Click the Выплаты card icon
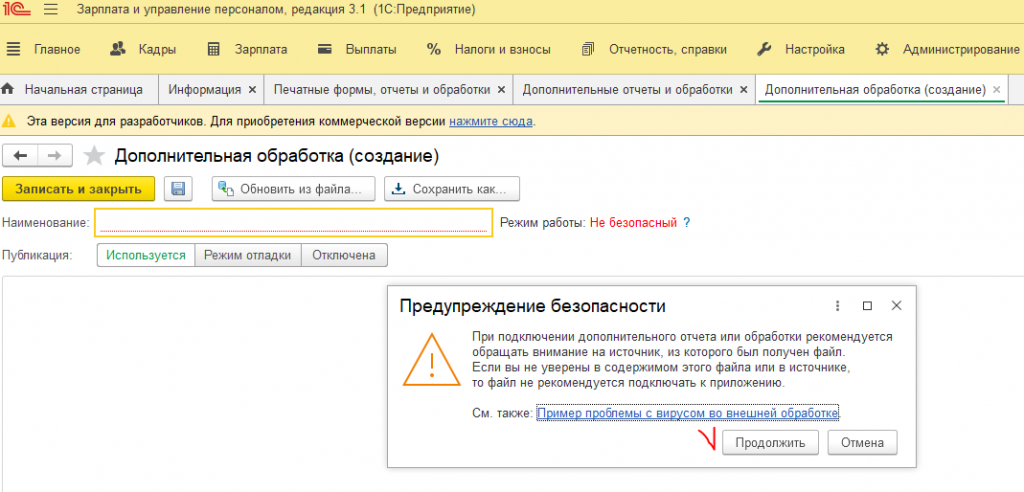Screen dimensions: 1024x492 click(325, 50)
